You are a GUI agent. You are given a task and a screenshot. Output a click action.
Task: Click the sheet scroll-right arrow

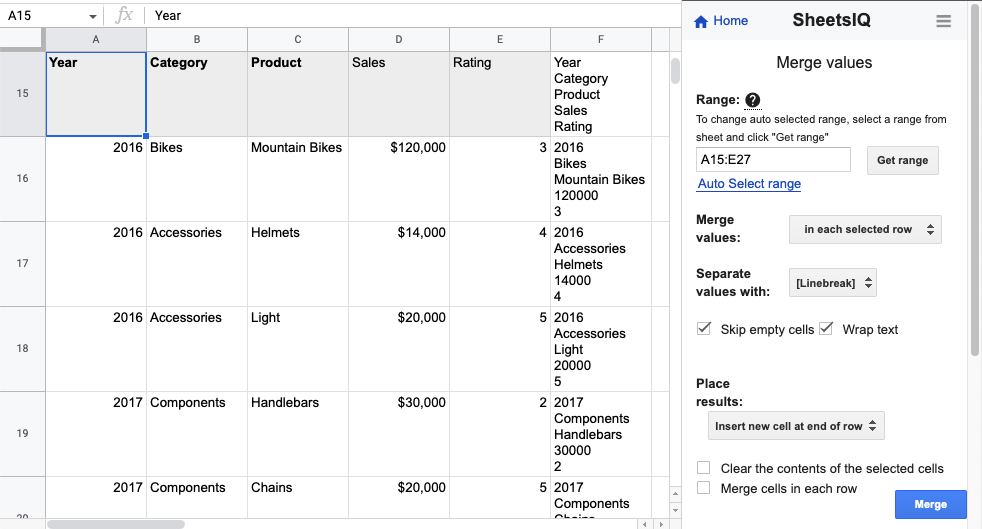click(661, 524)
